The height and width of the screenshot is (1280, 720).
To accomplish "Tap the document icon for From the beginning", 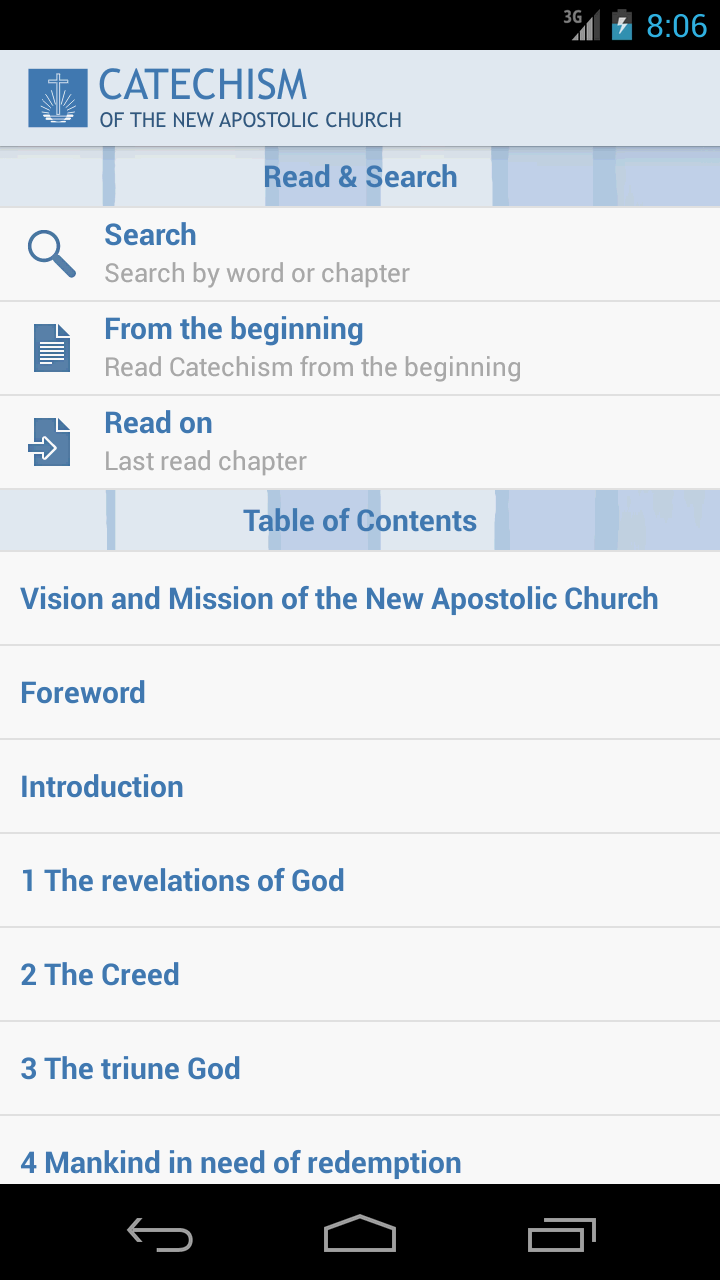I will click(x=52, y=348).
